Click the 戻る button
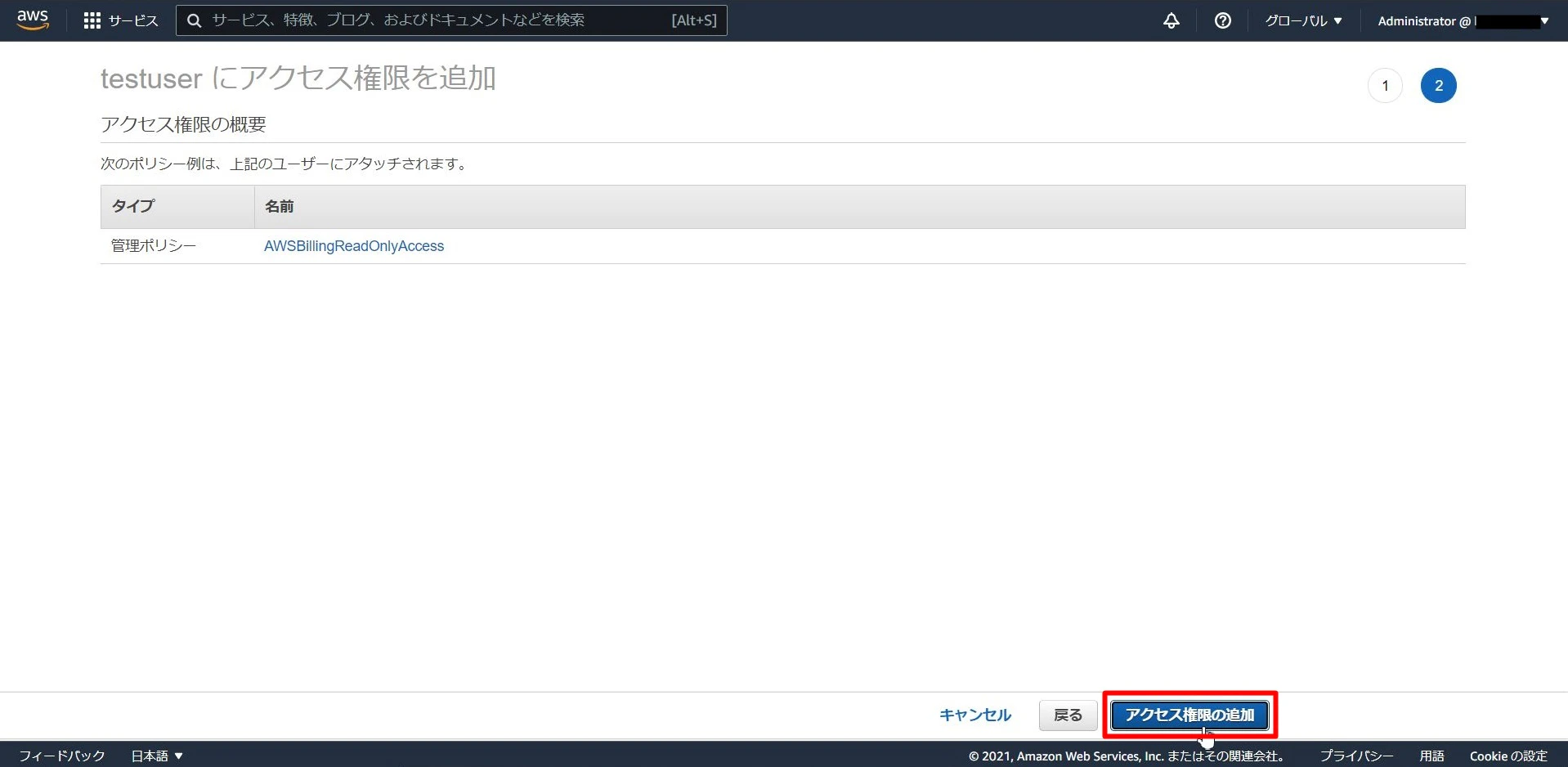The height and width of the screenshot is (767, 1568). [x=1068, y=715]
